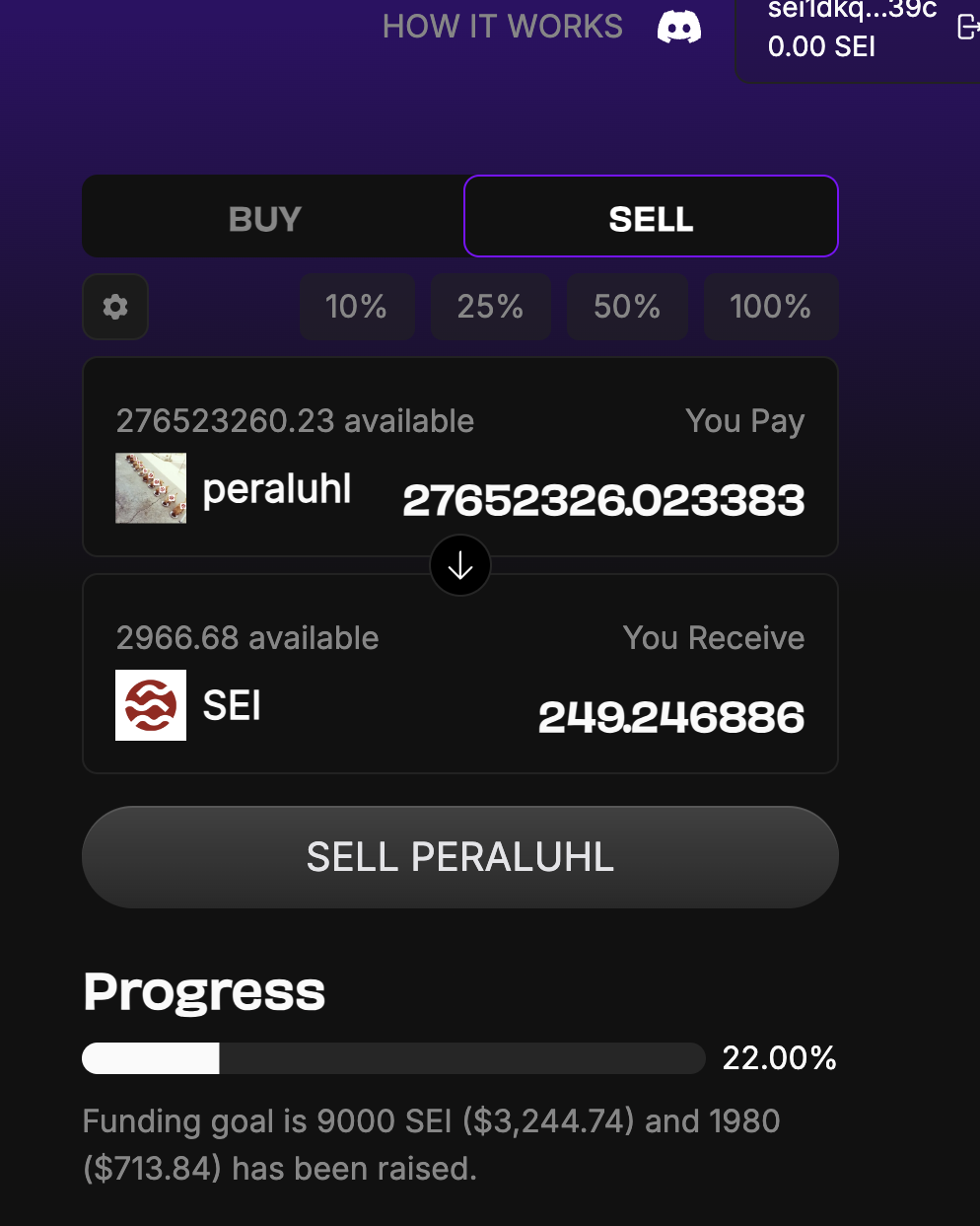Click the swap direction arrow between amounts
This screenshot has height=1226, width=980.
pos(459,565)
